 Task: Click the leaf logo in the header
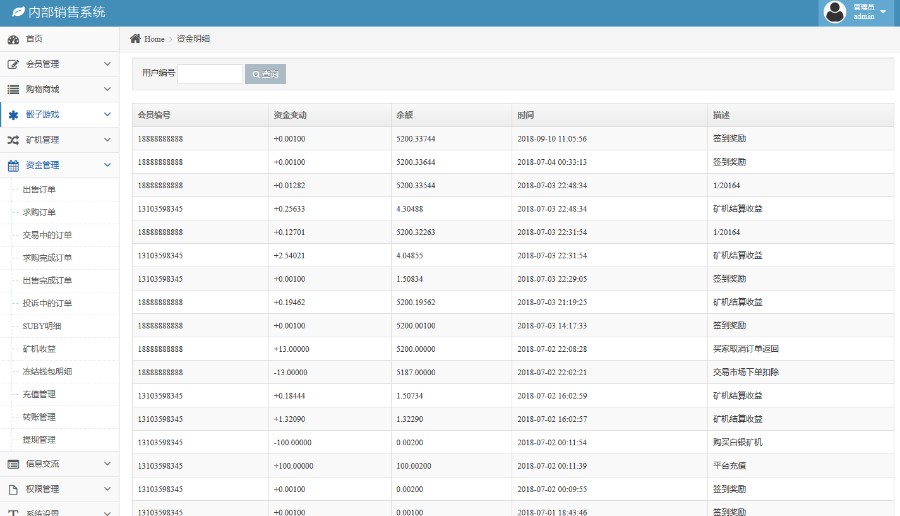18,12
